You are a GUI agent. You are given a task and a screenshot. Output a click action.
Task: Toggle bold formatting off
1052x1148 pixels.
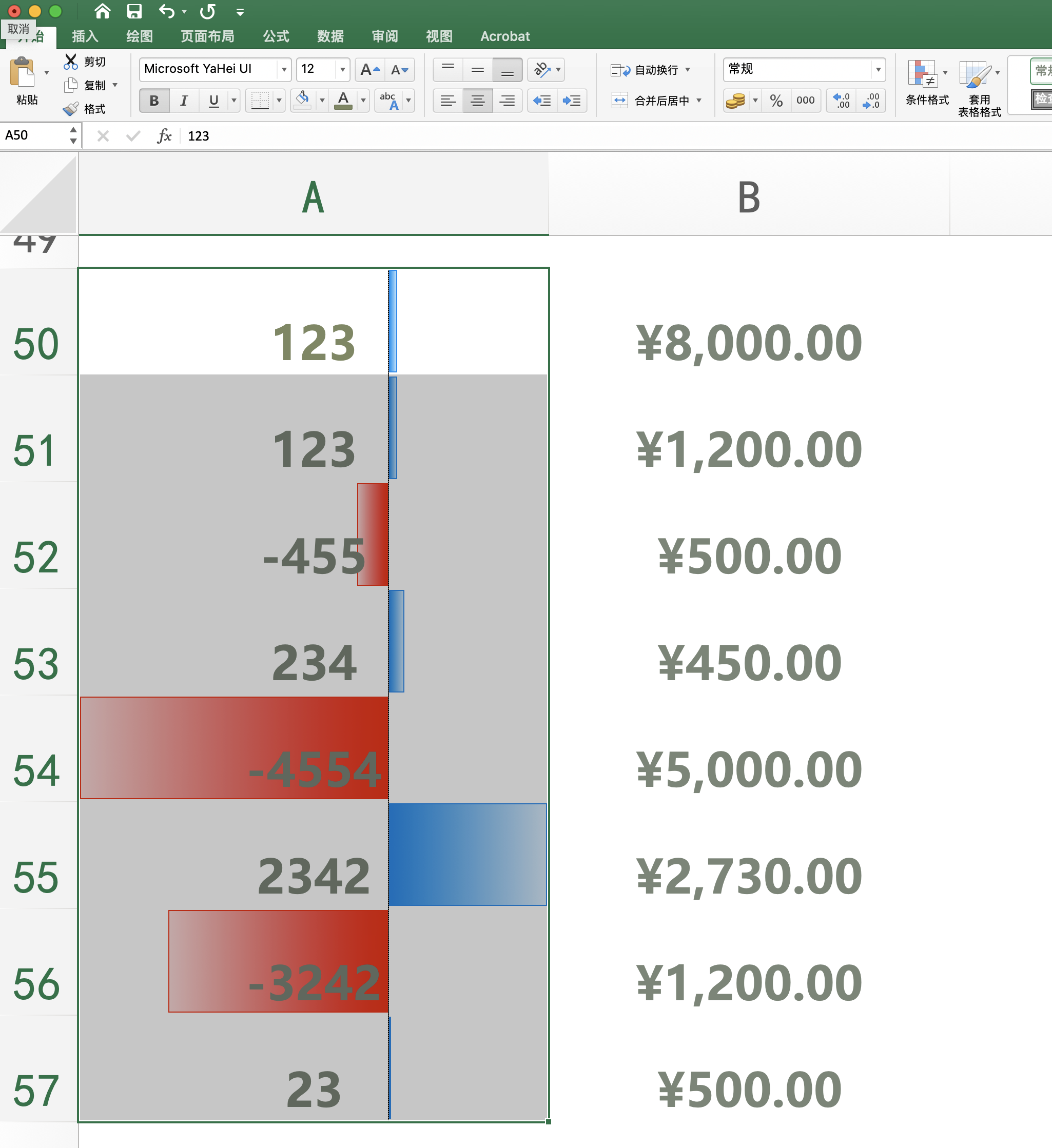[153, 101]
